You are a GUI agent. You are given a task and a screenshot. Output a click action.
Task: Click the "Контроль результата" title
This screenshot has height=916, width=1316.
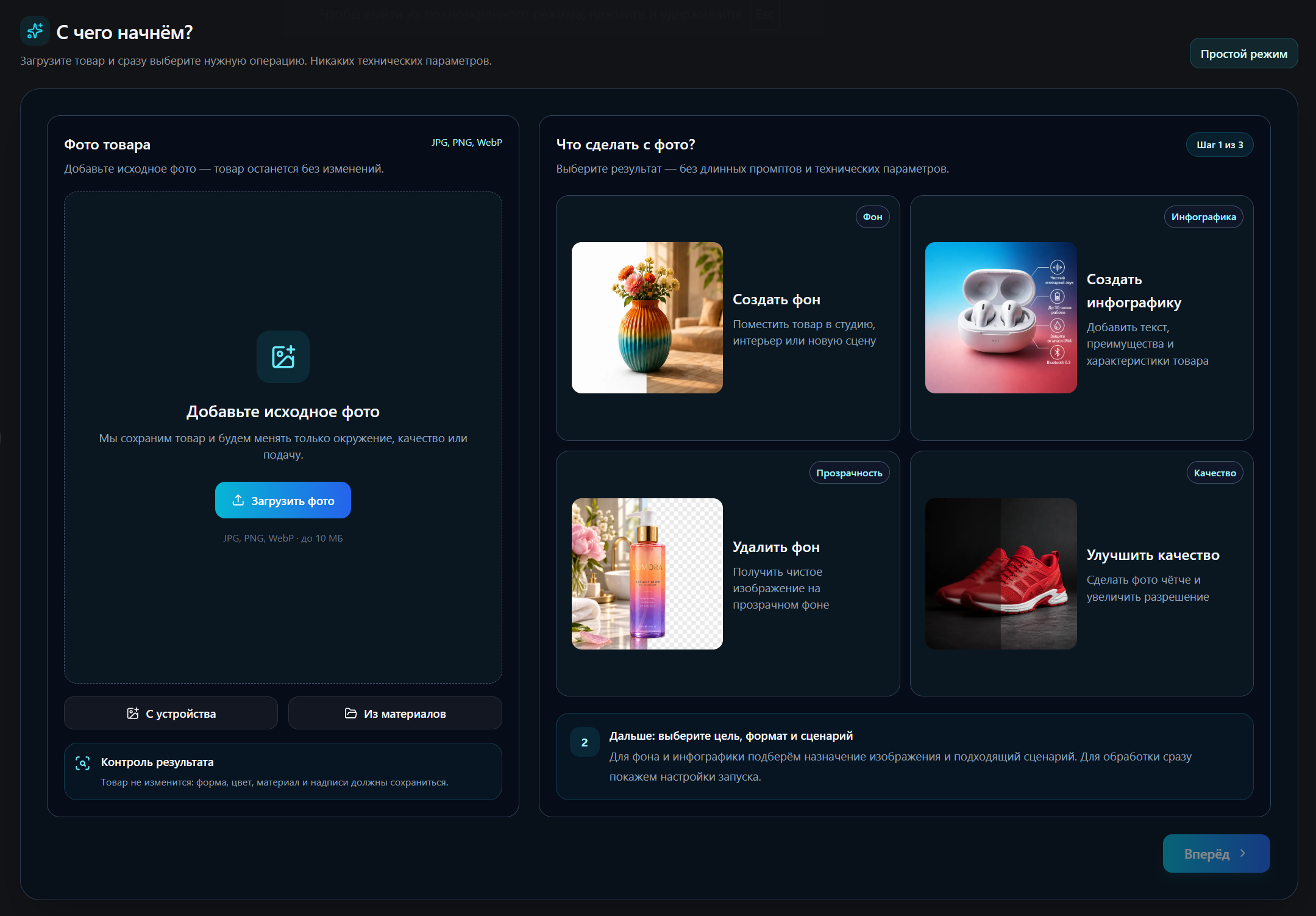pyautogui.click(x=157, y=762)
